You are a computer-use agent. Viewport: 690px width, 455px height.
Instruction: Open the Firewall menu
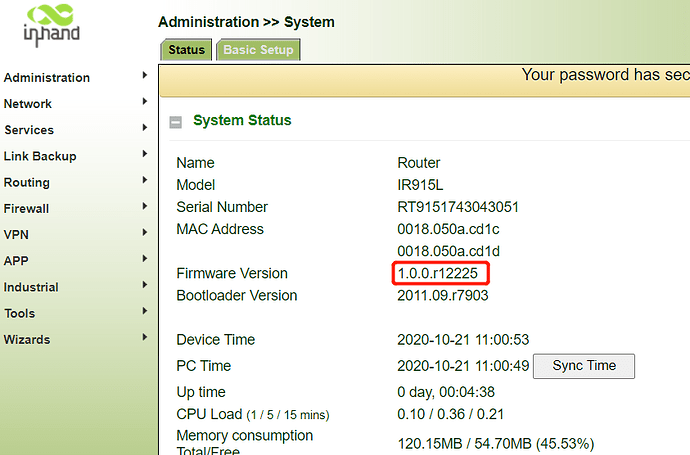coord(27,209)
